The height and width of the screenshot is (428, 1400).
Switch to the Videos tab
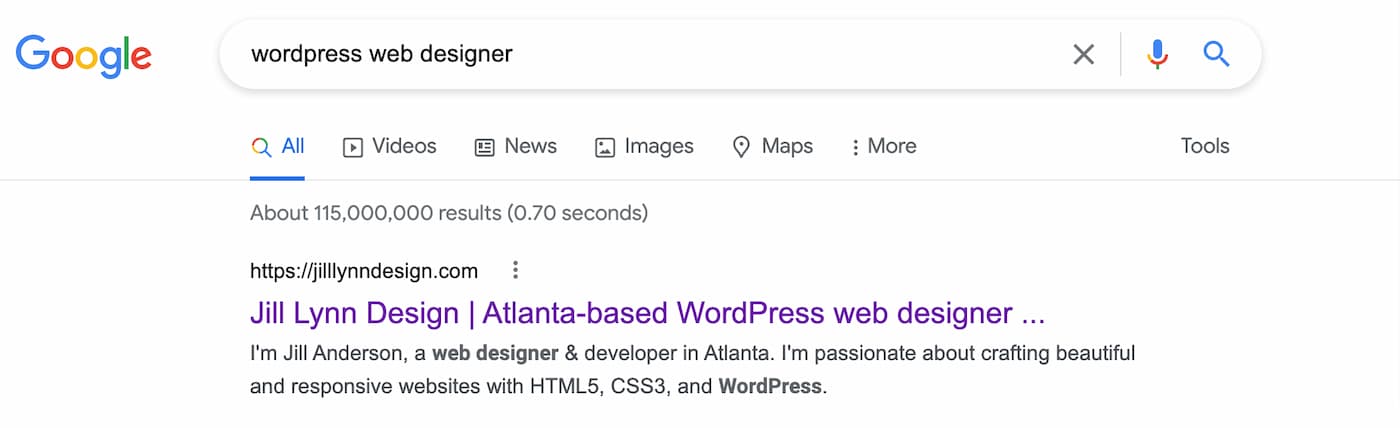390,147
